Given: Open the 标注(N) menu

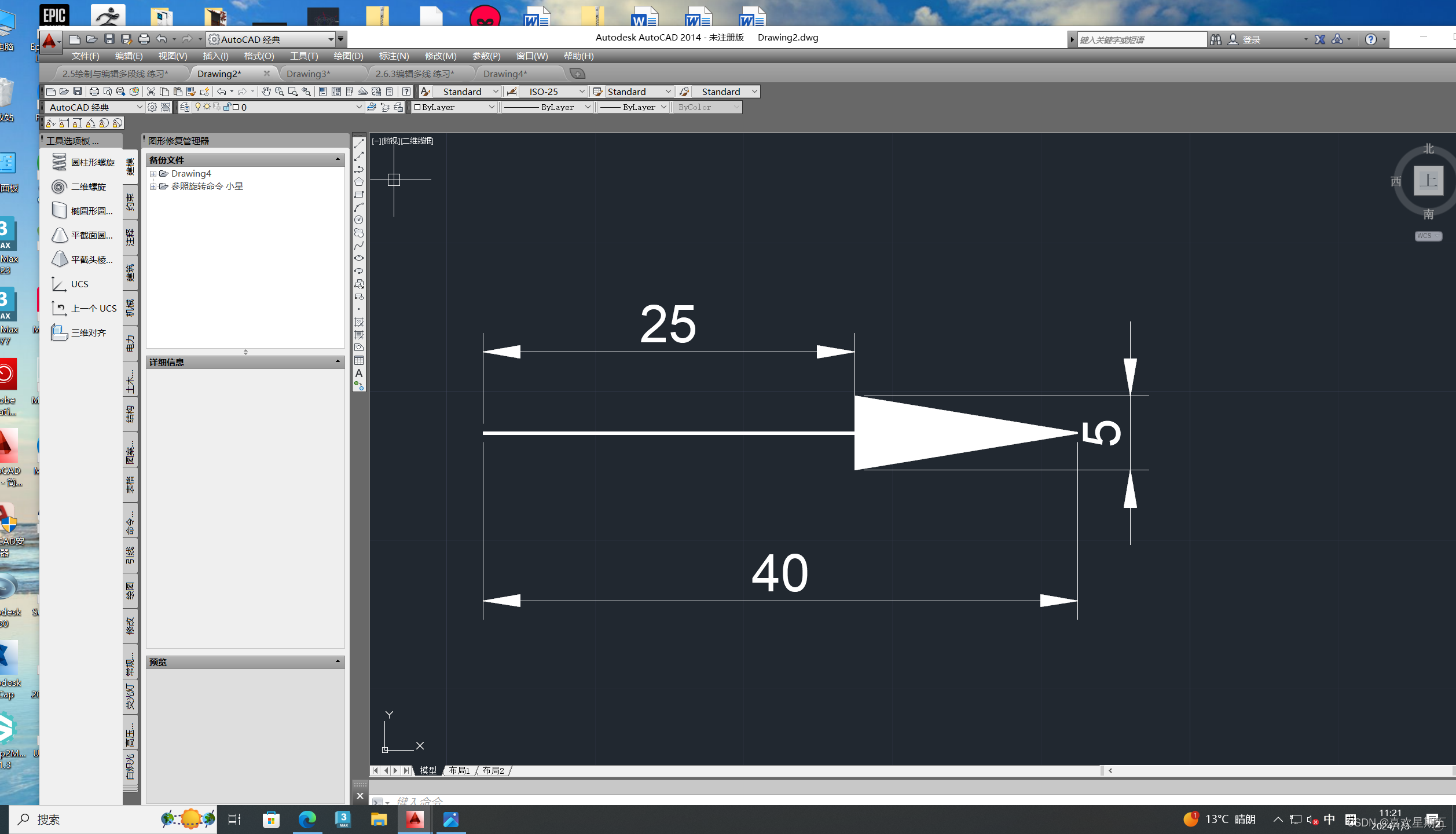Looking at the screenshot, I should click(x=394, y=56).
